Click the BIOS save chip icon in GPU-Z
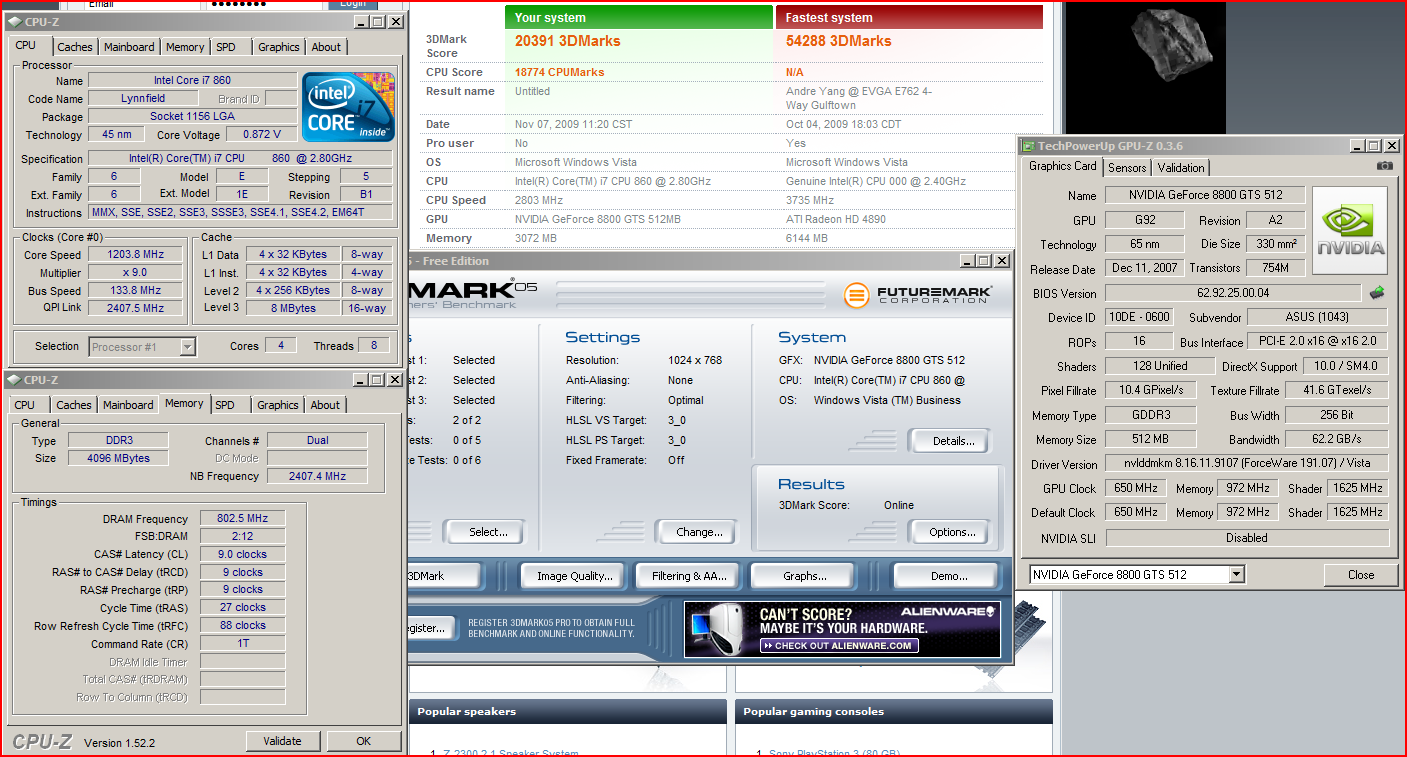This screenshot has height=757, width=1407. point(1377,293)
